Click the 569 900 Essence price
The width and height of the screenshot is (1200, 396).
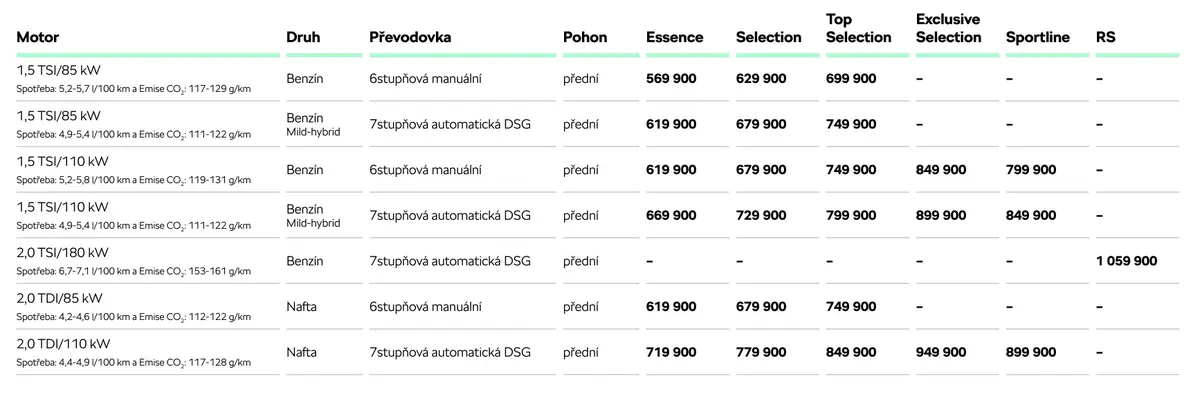[x=671, y=78]
